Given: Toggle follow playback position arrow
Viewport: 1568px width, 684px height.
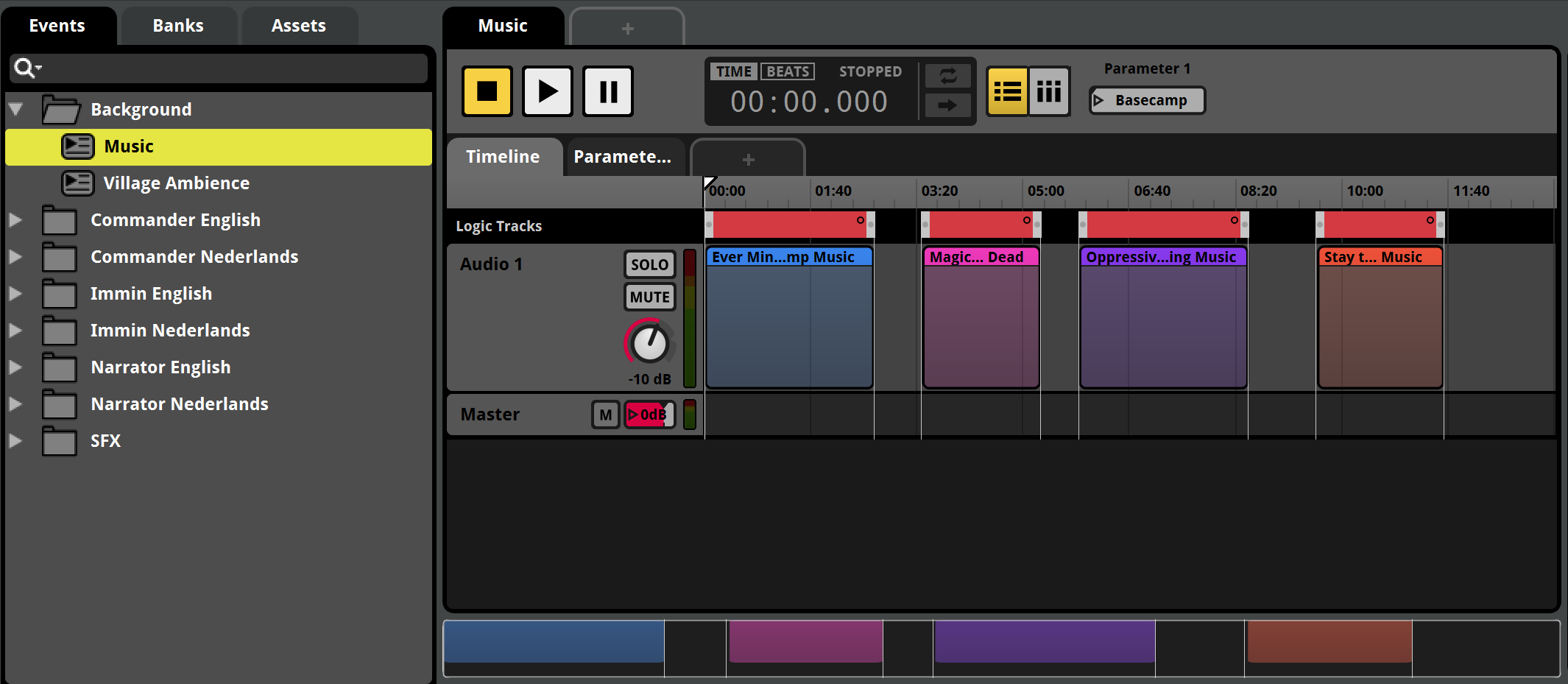Looking at the screenshot, I should tap(948, 105).
